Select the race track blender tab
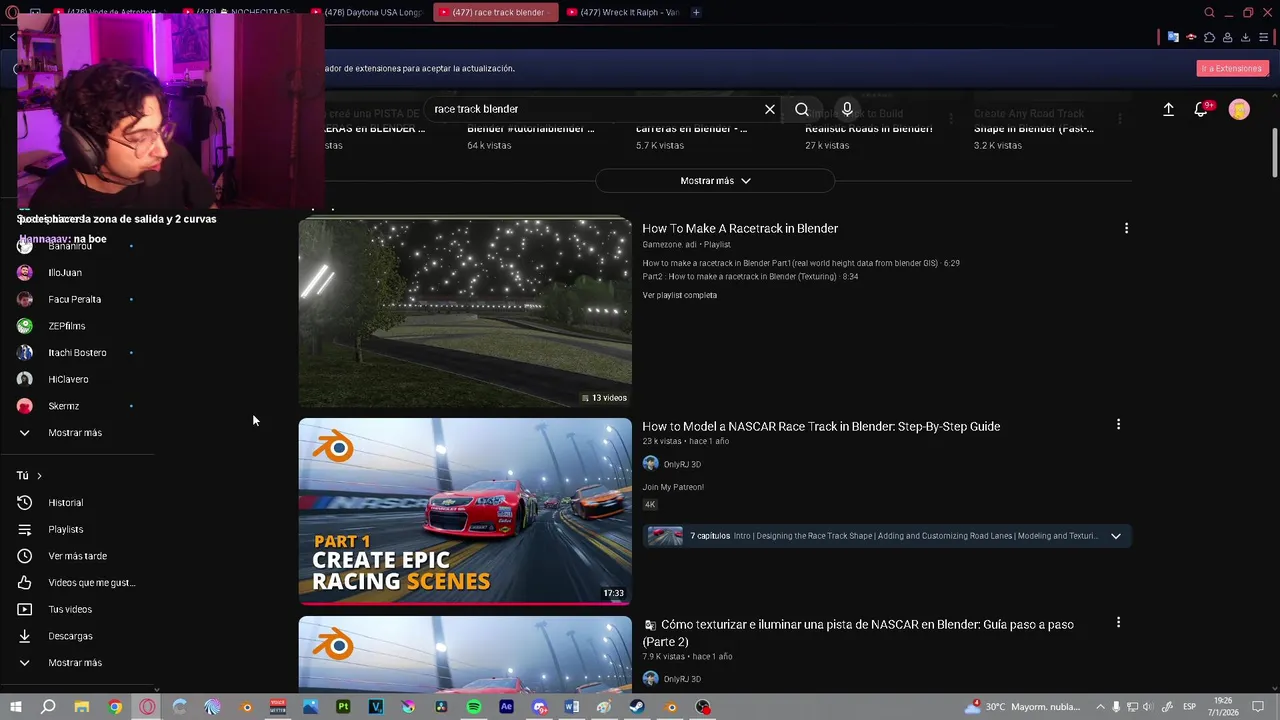The height and width of the screenshot is (720, 1280). coord(495,12)
